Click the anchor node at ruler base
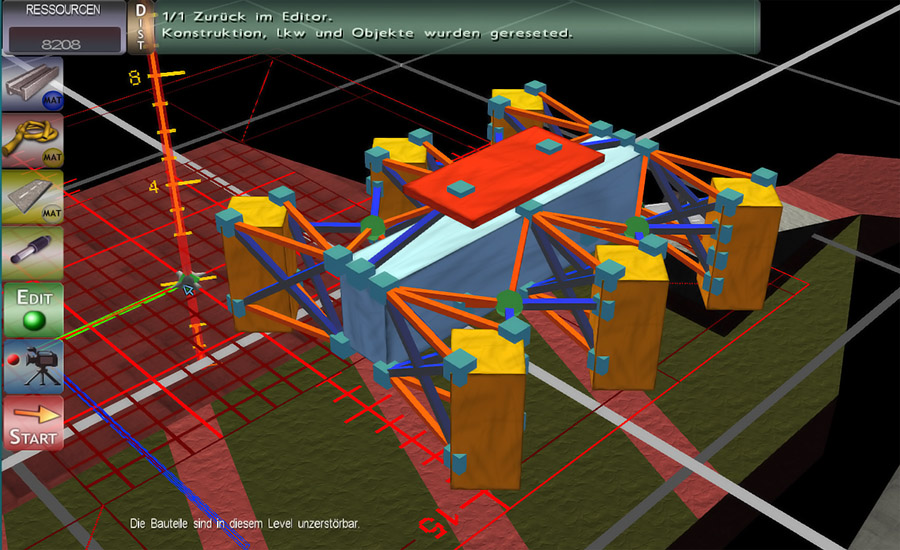The width and height of the screenshot is (900, 550). click(x=187, y=280)
